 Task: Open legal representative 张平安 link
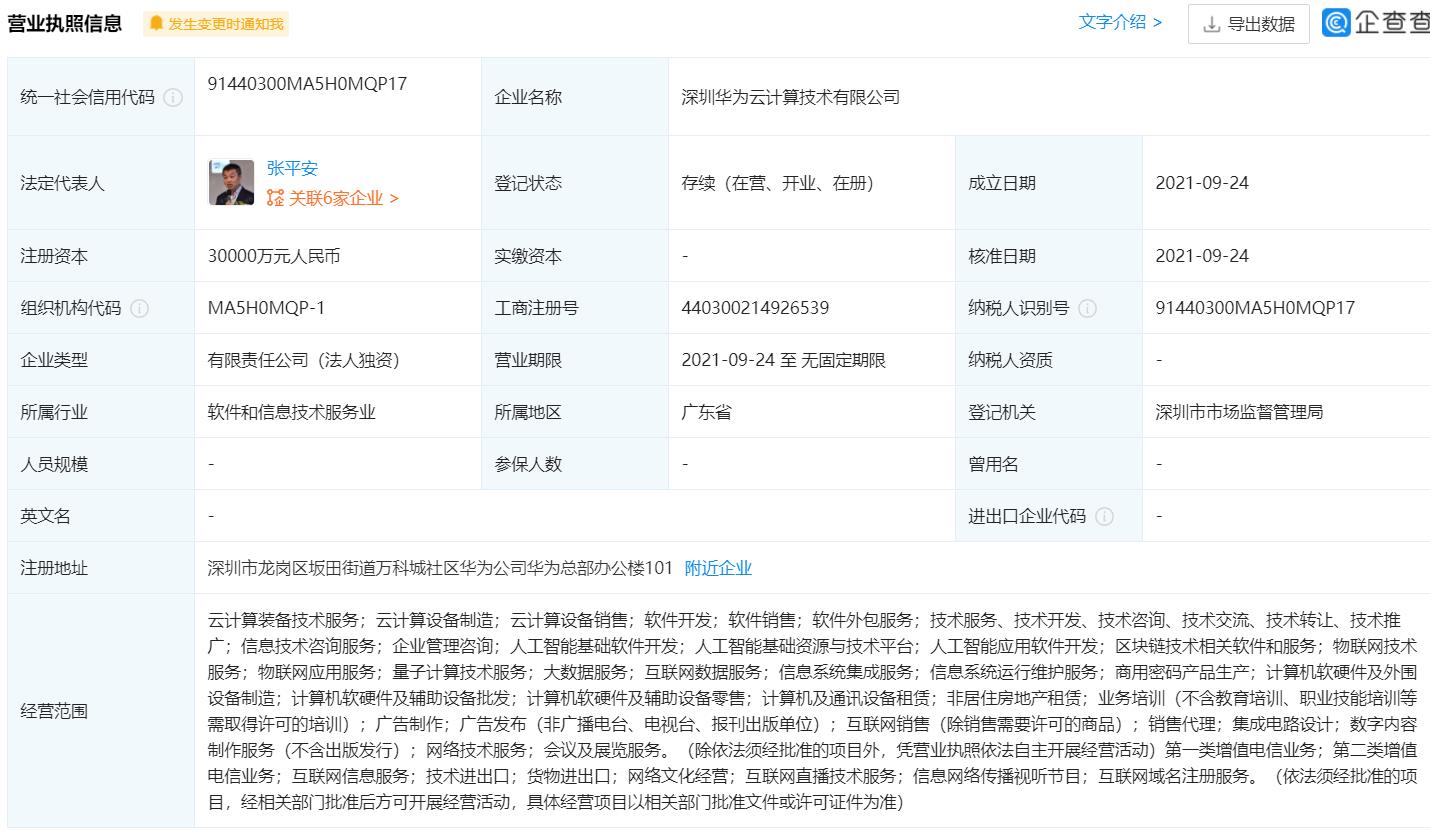click(292, 168)
